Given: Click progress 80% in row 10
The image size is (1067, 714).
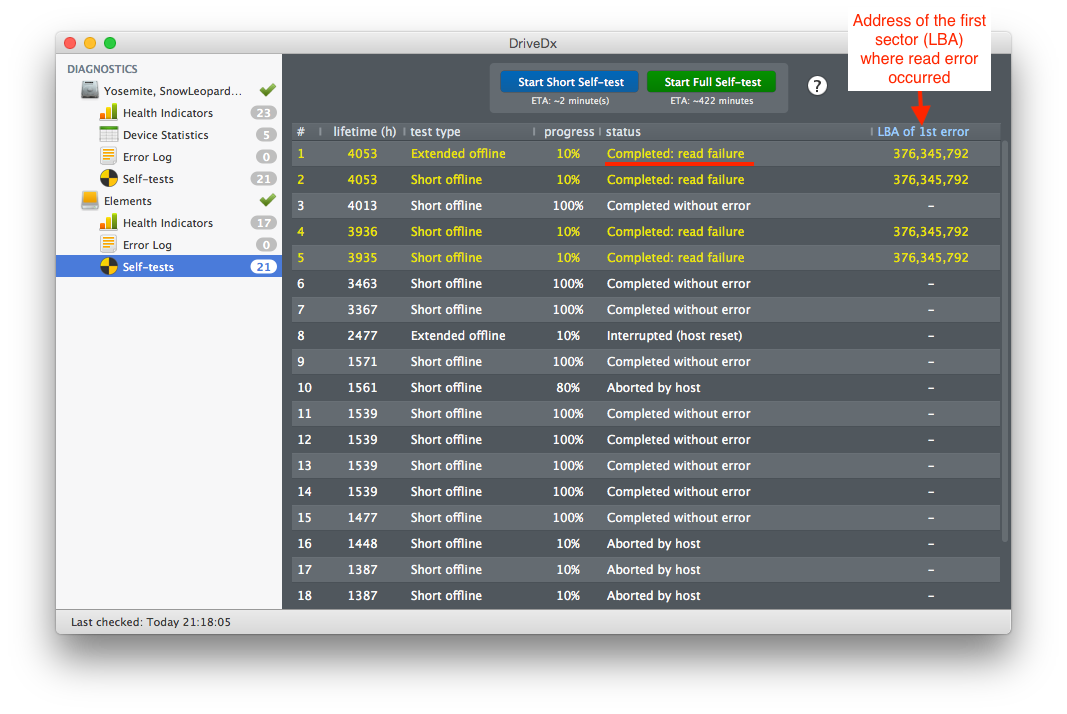Looking at the screenshot, I should tap(568, 388).
